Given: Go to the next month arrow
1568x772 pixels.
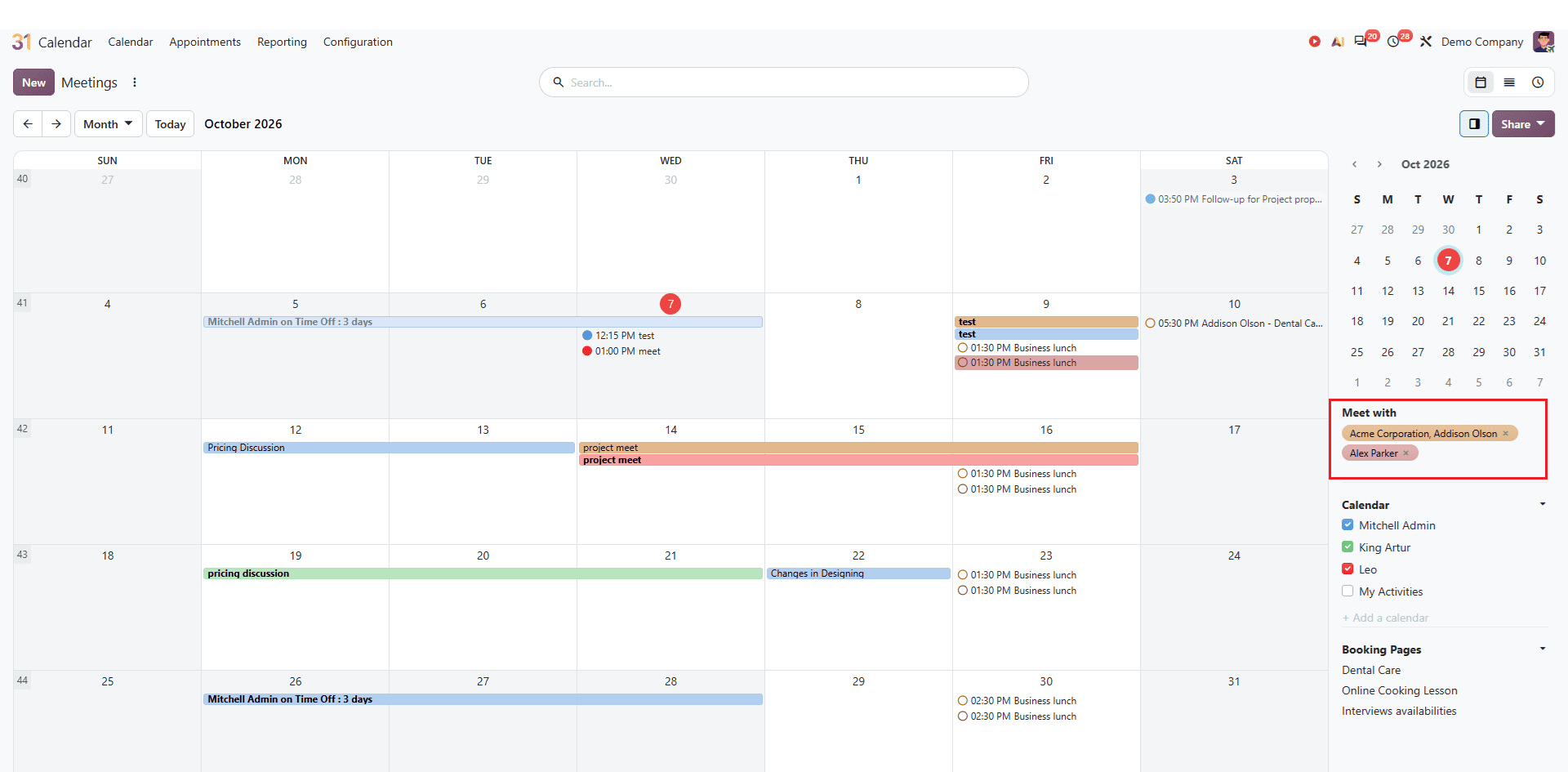Looking at the screenshot, I should [x=56, y=124].
